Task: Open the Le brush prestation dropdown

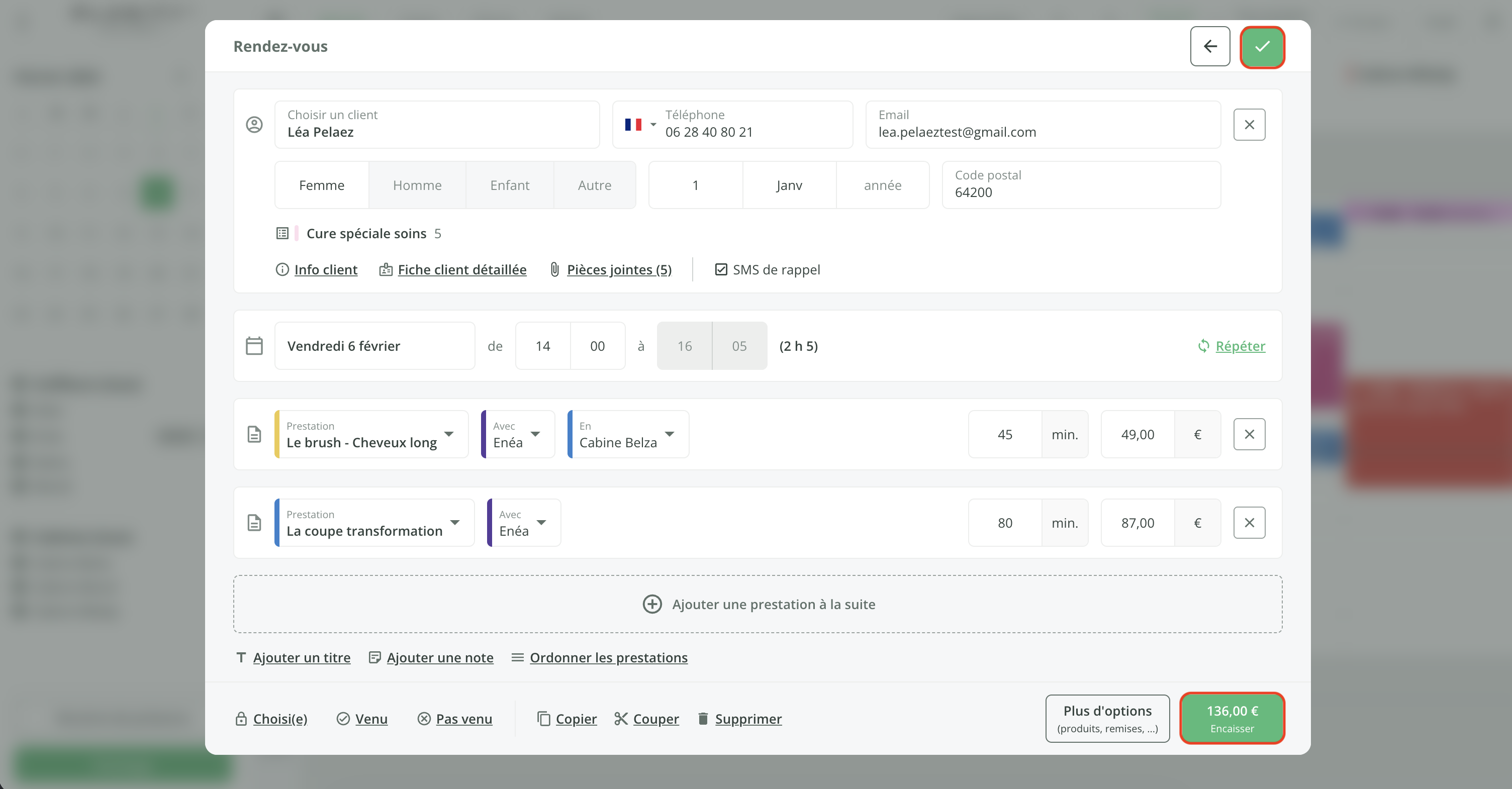Action: [x=448, y=434]
